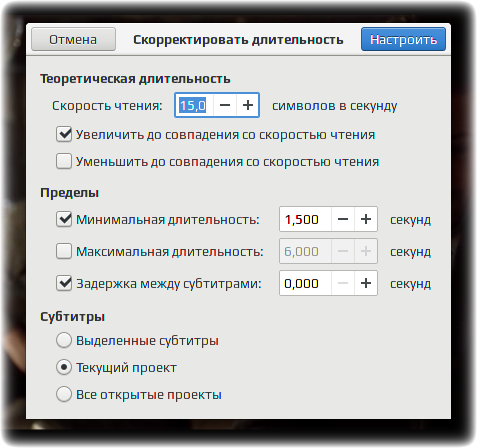Enable the Максимальная длительность checkbox
This screenshot has width=477, height=448.
click(64, 251)
